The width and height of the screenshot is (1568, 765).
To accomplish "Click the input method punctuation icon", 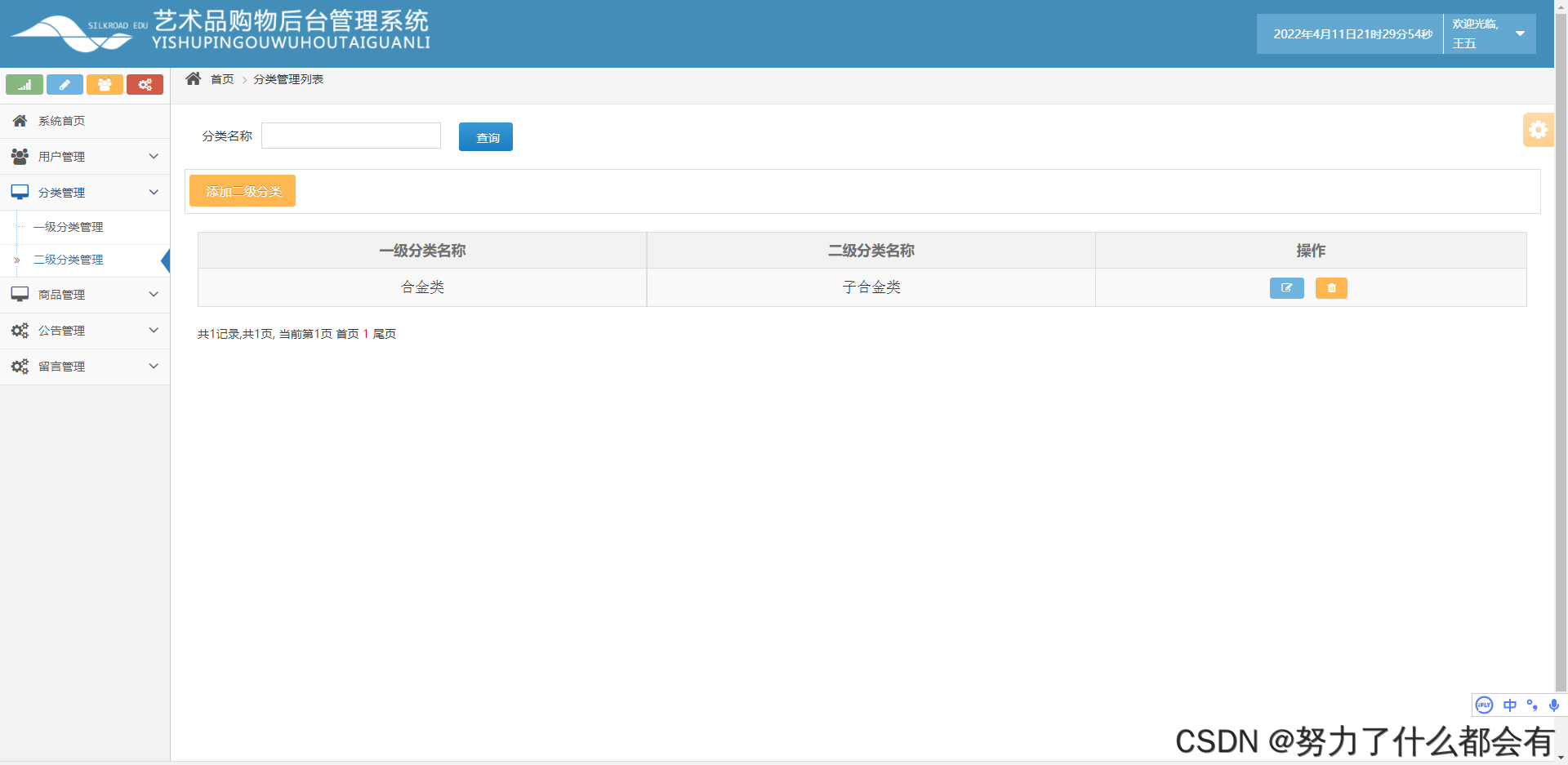I will (1532, 705).
